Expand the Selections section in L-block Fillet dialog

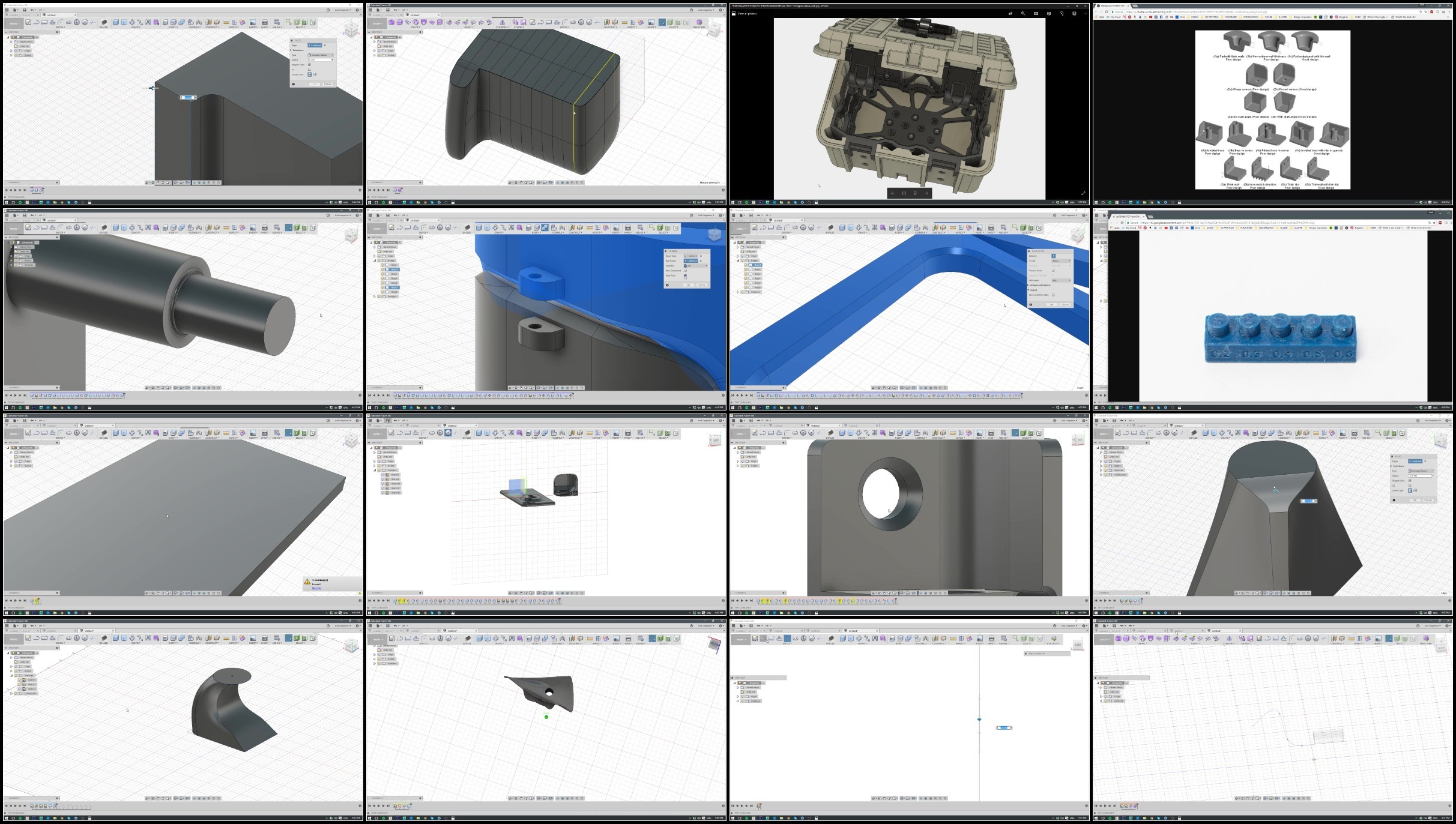(291, 50)
